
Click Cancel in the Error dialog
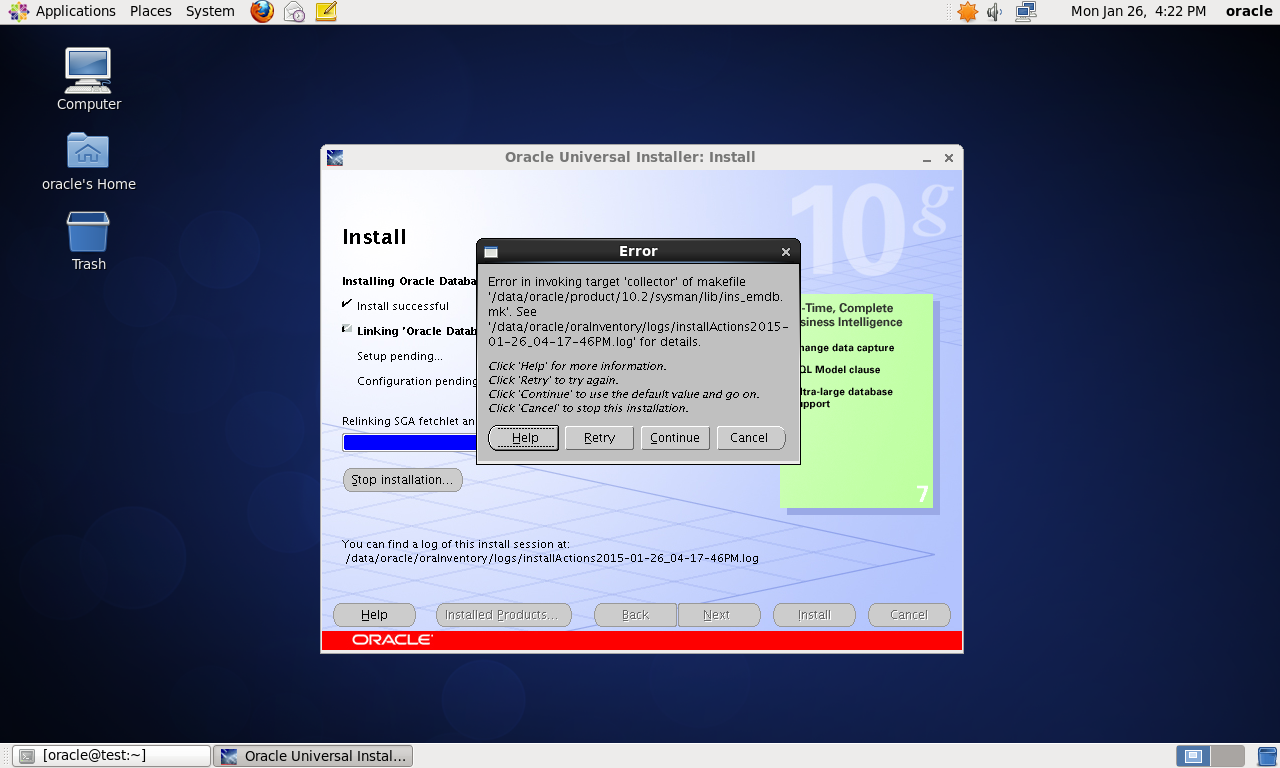(750, 438)
